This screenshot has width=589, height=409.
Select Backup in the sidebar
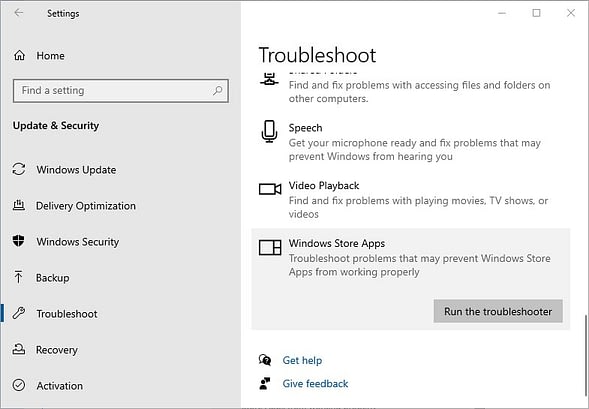tap(53, 278)
